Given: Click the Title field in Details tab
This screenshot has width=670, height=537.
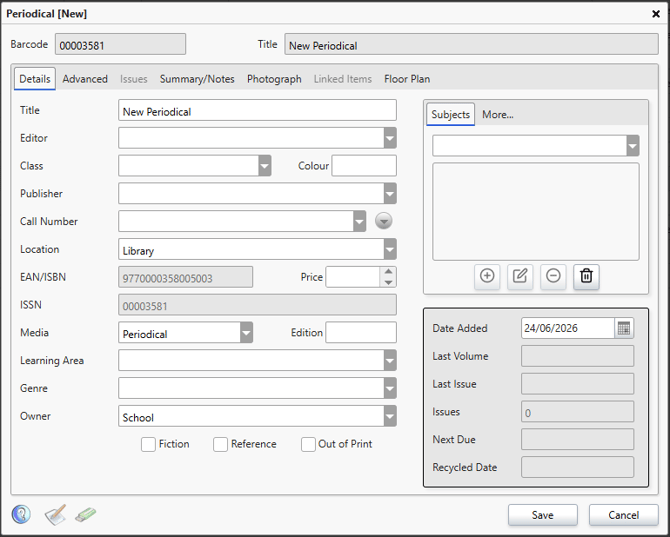Looking at the screenshot, I should coord(257,110).
